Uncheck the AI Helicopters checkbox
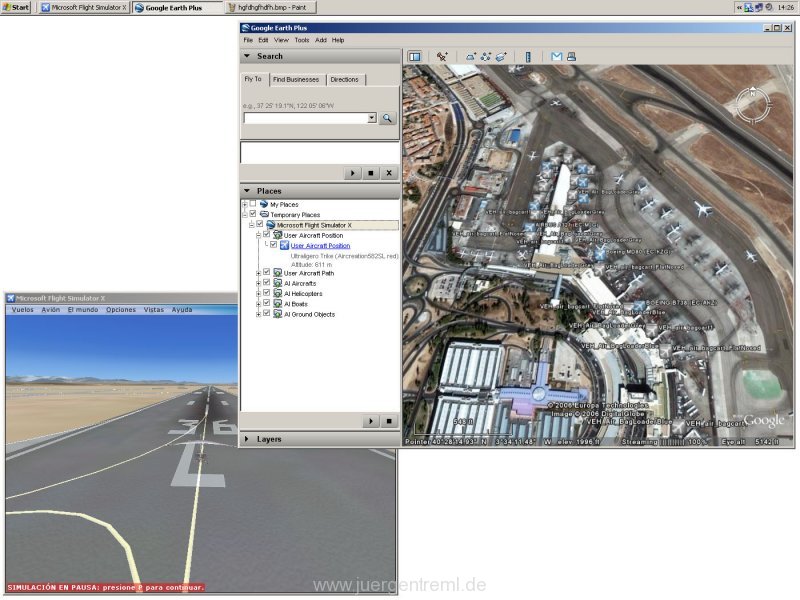800x600 pixels. click(x=267, y=292)
